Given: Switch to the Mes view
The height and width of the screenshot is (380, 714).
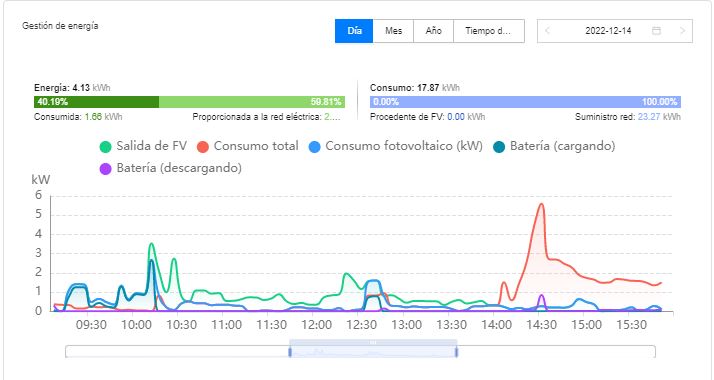Looking at the screenshot, I should coord(393,31).
